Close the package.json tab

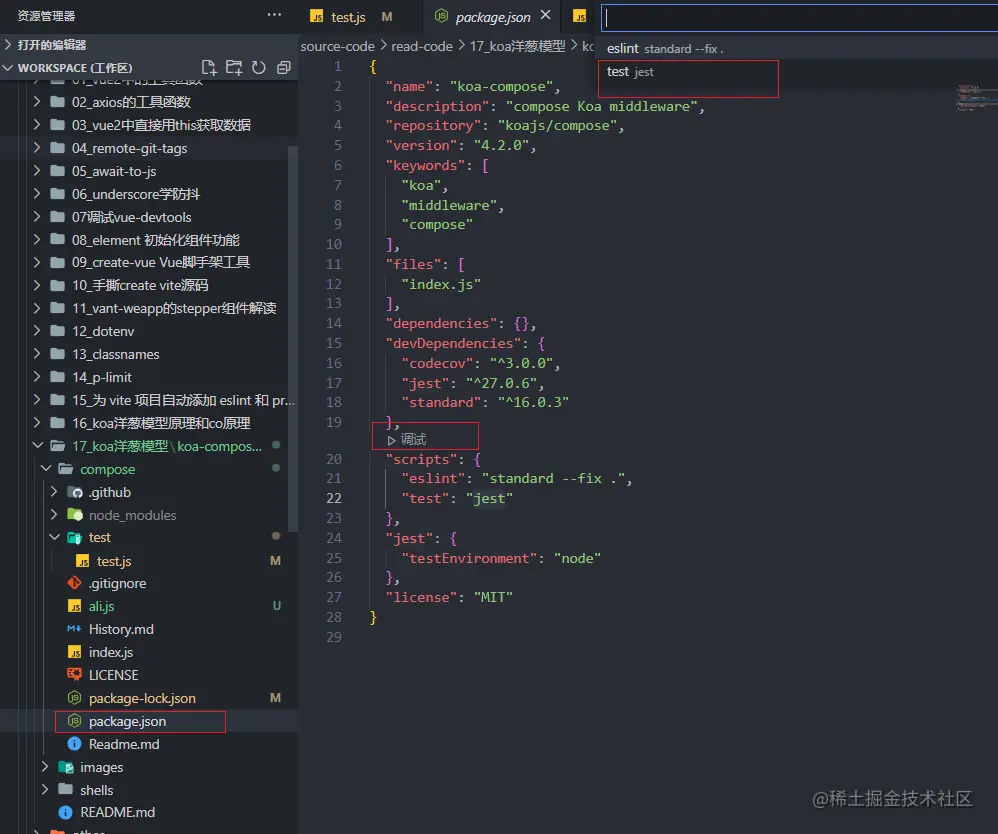pos(545,15)
